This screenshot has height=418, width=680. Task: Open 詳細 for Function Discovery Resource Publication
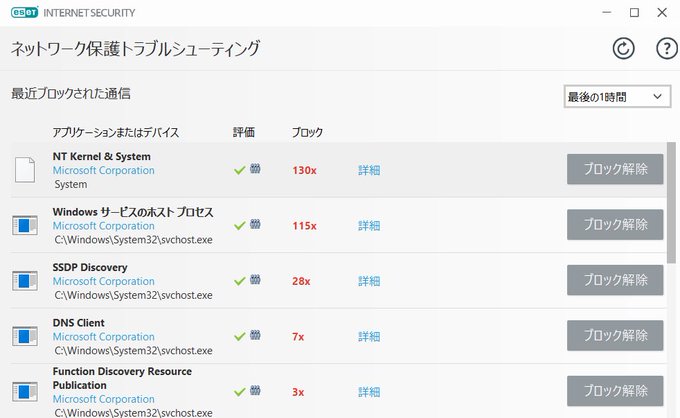tap(369, 392)
